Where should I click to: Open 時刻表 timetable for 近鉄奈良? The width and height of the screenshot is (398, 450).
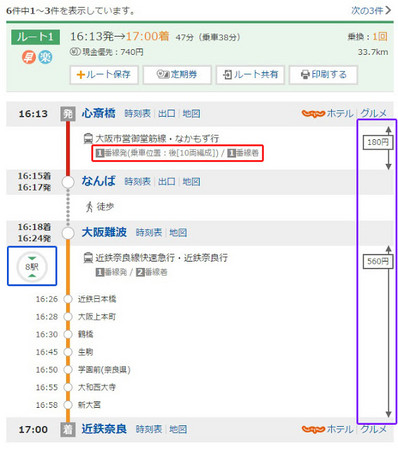[x=149, y=429]
